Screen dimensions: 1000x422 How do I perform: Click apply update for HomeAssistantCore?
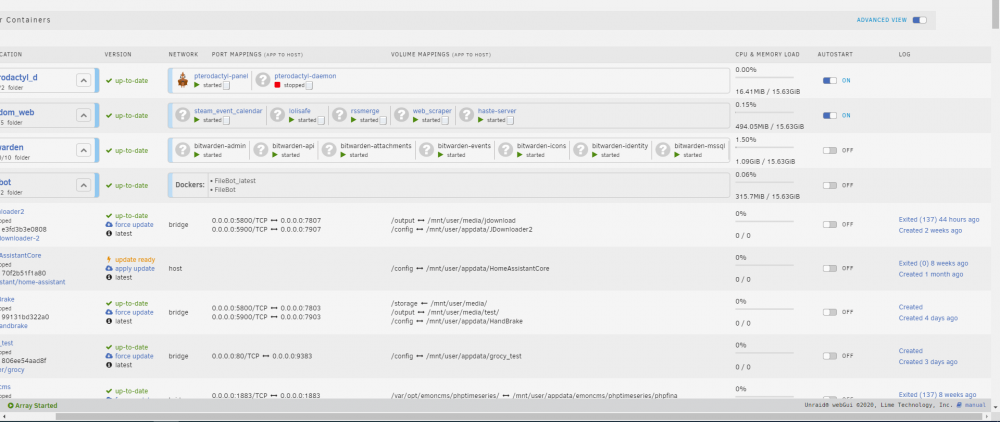135,268
